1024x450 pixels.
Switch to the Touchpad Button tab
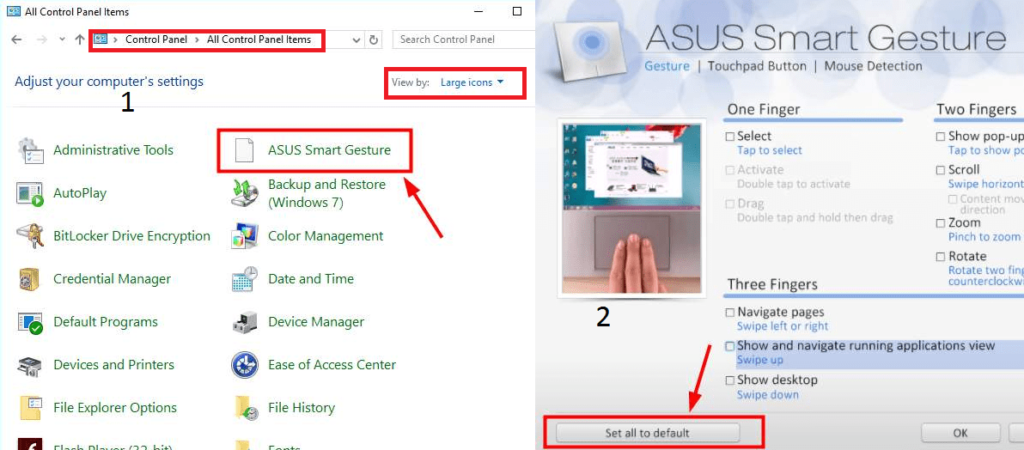point(757,66)
